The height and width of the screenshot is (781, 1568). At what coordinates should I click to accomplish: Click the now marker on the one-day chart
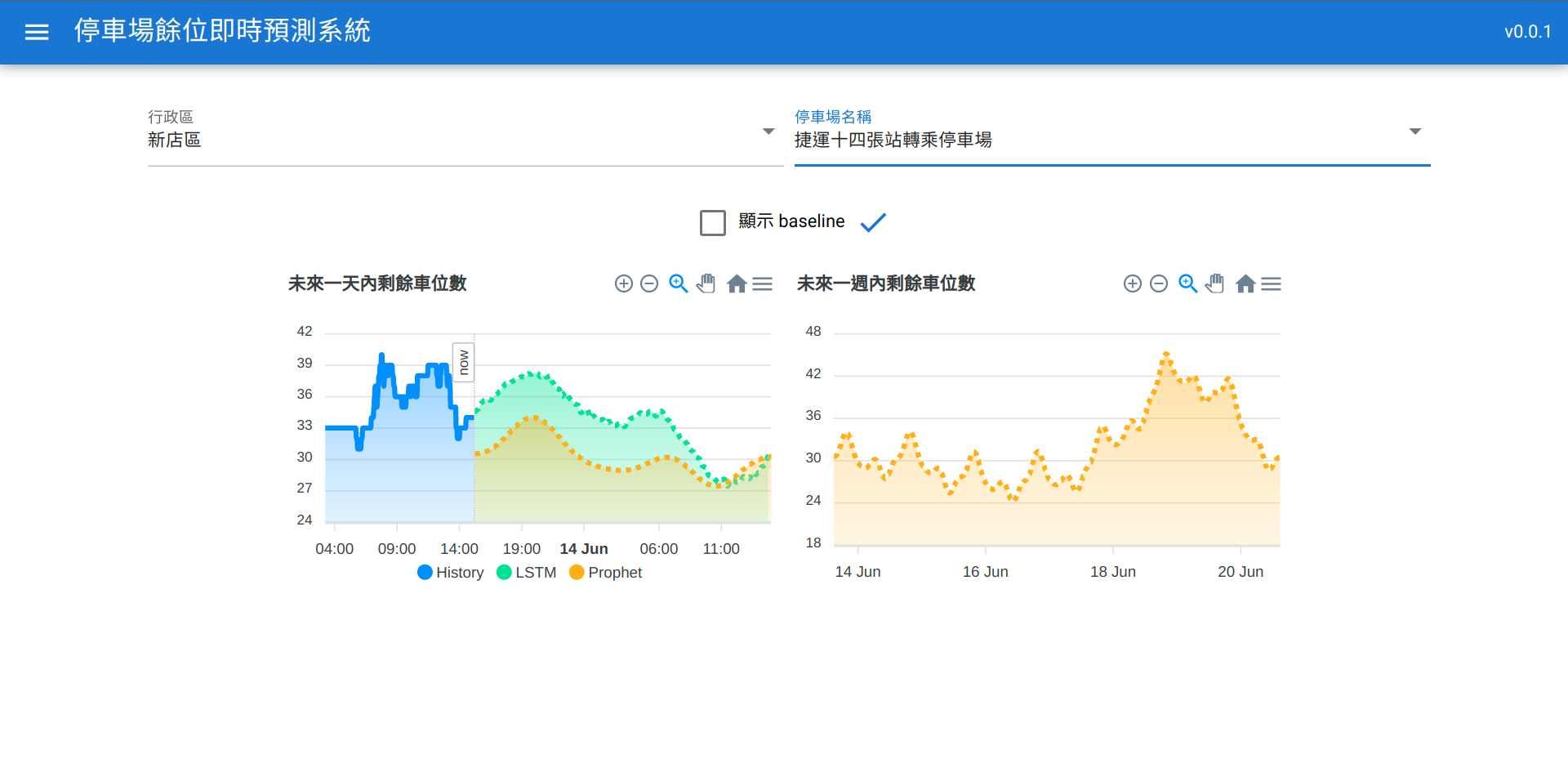(x=464, y=362)
